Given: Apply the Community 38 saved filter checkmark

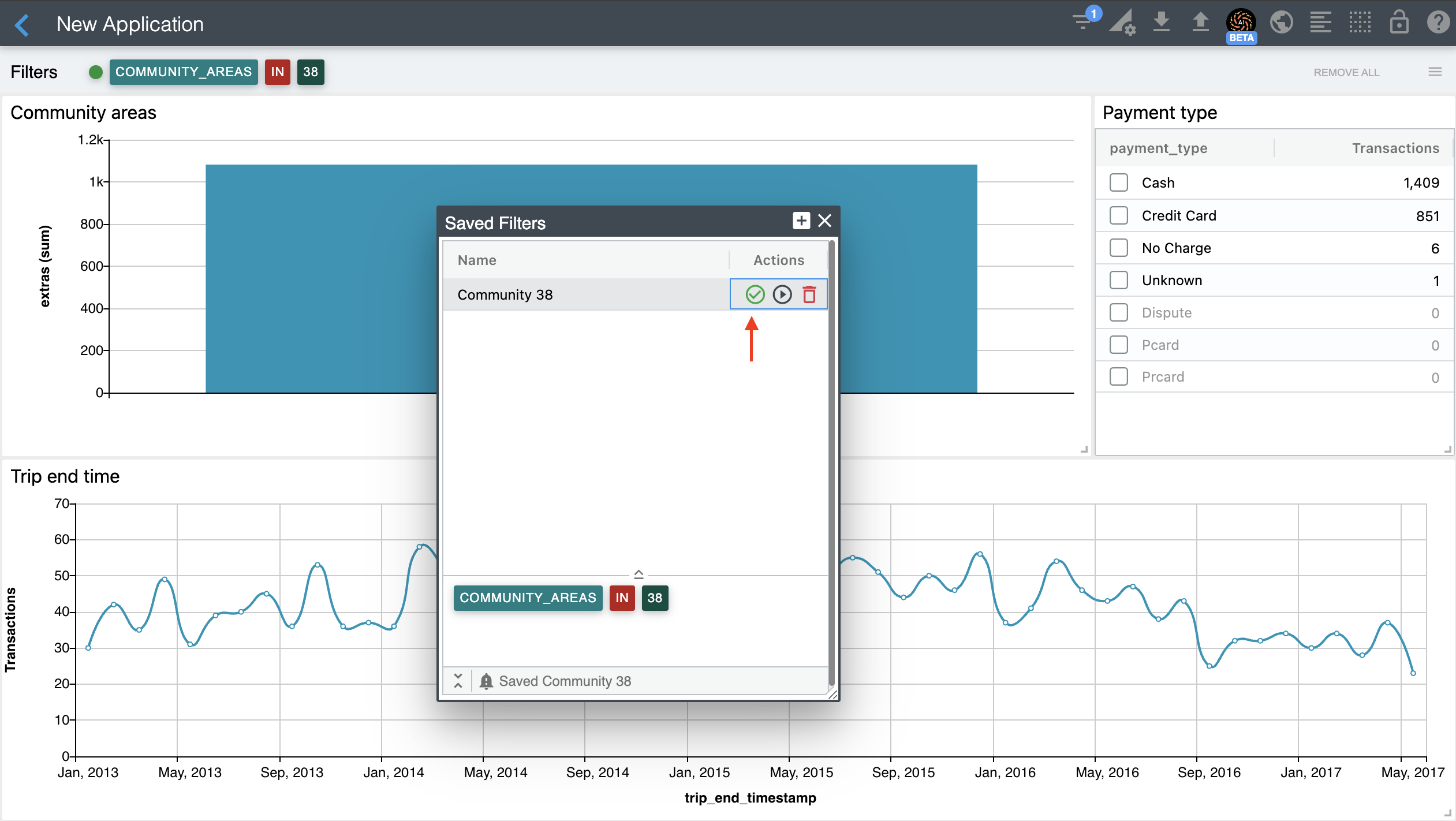Looking at the screenshot, I should [755, 294].
